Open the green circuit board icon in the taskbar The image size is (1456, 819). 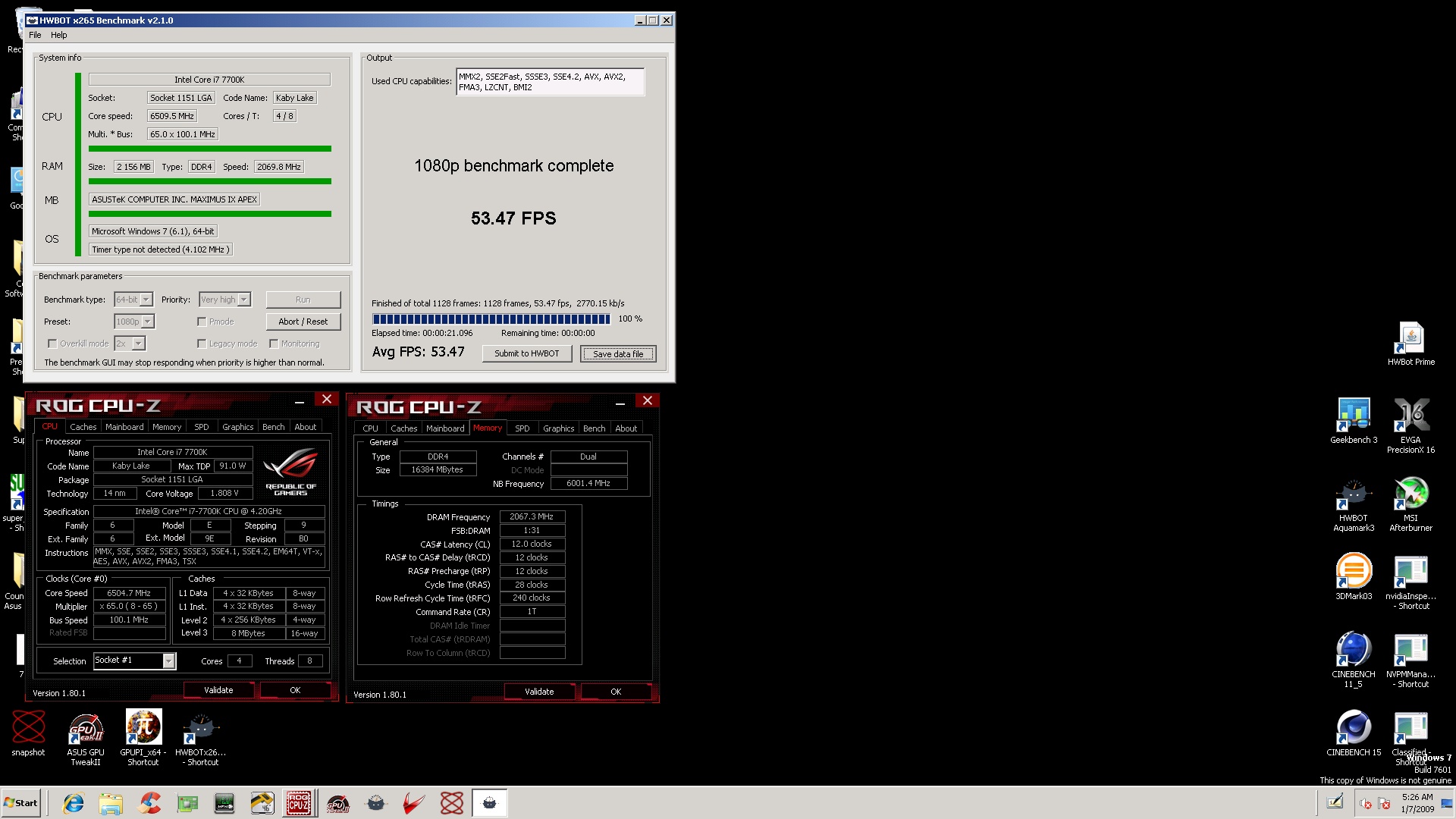(x=187, y=803)
